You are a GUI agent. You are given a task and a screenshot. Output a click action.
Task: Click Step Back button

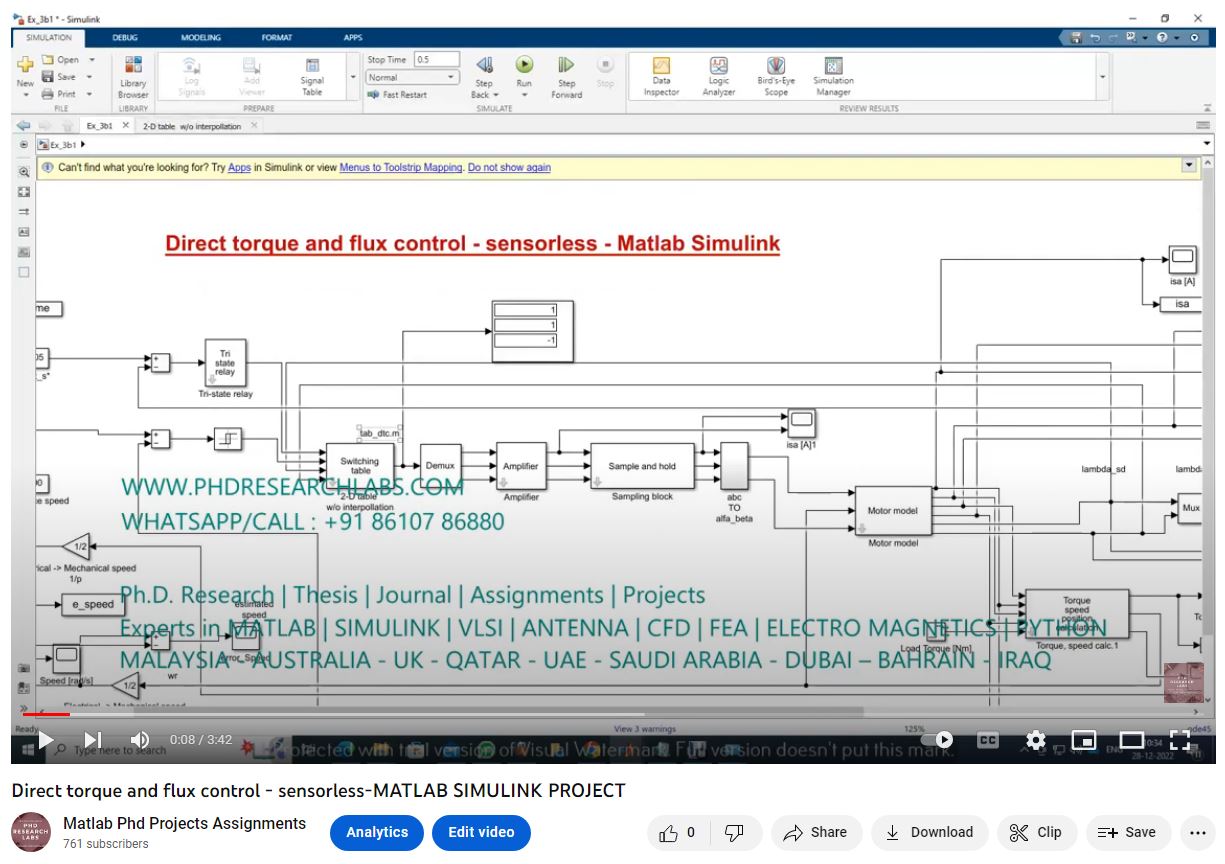click(484, 77)
